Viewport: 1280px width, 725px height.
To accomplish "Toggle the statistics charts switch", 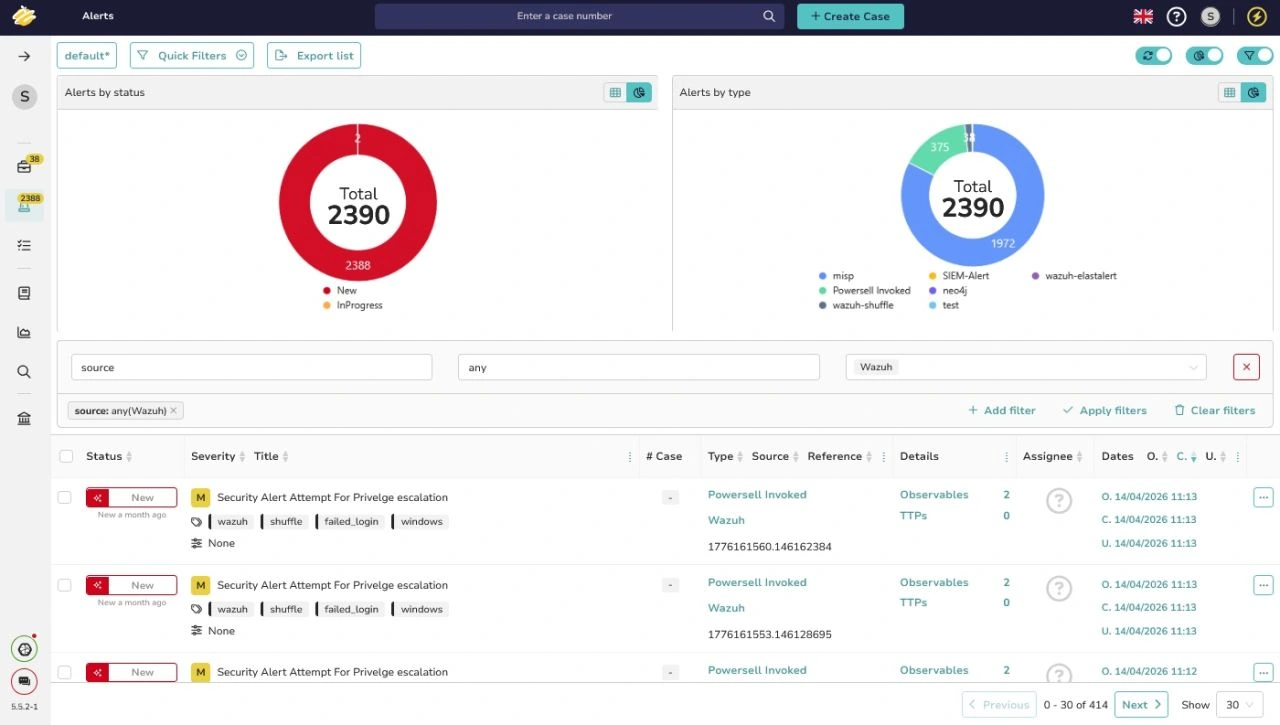I will 1204,56.
